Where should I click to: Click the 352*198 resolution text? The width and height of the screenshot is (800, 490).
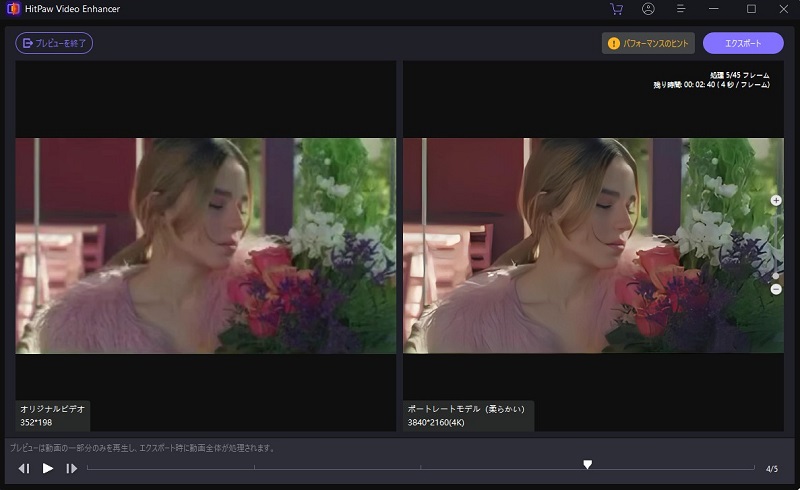[x=36, y=422]
